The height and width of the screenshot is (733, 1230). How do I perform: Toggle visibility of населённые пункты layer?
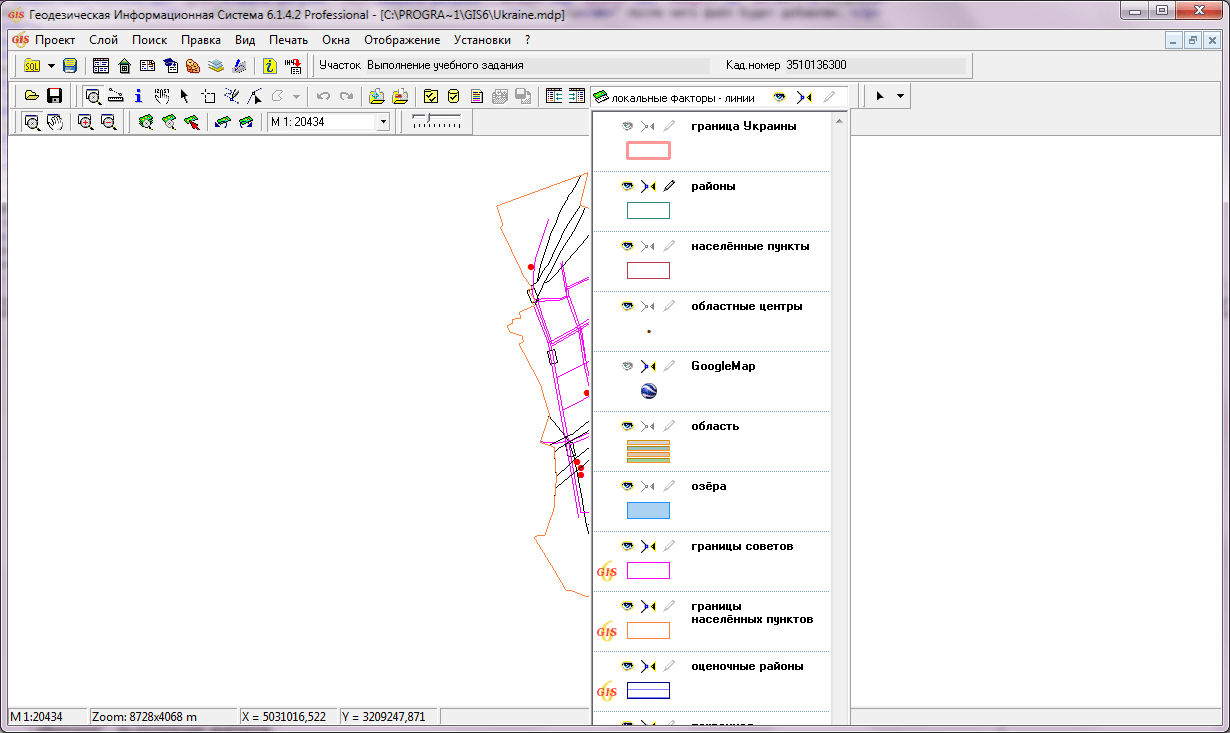coord(628,246)
